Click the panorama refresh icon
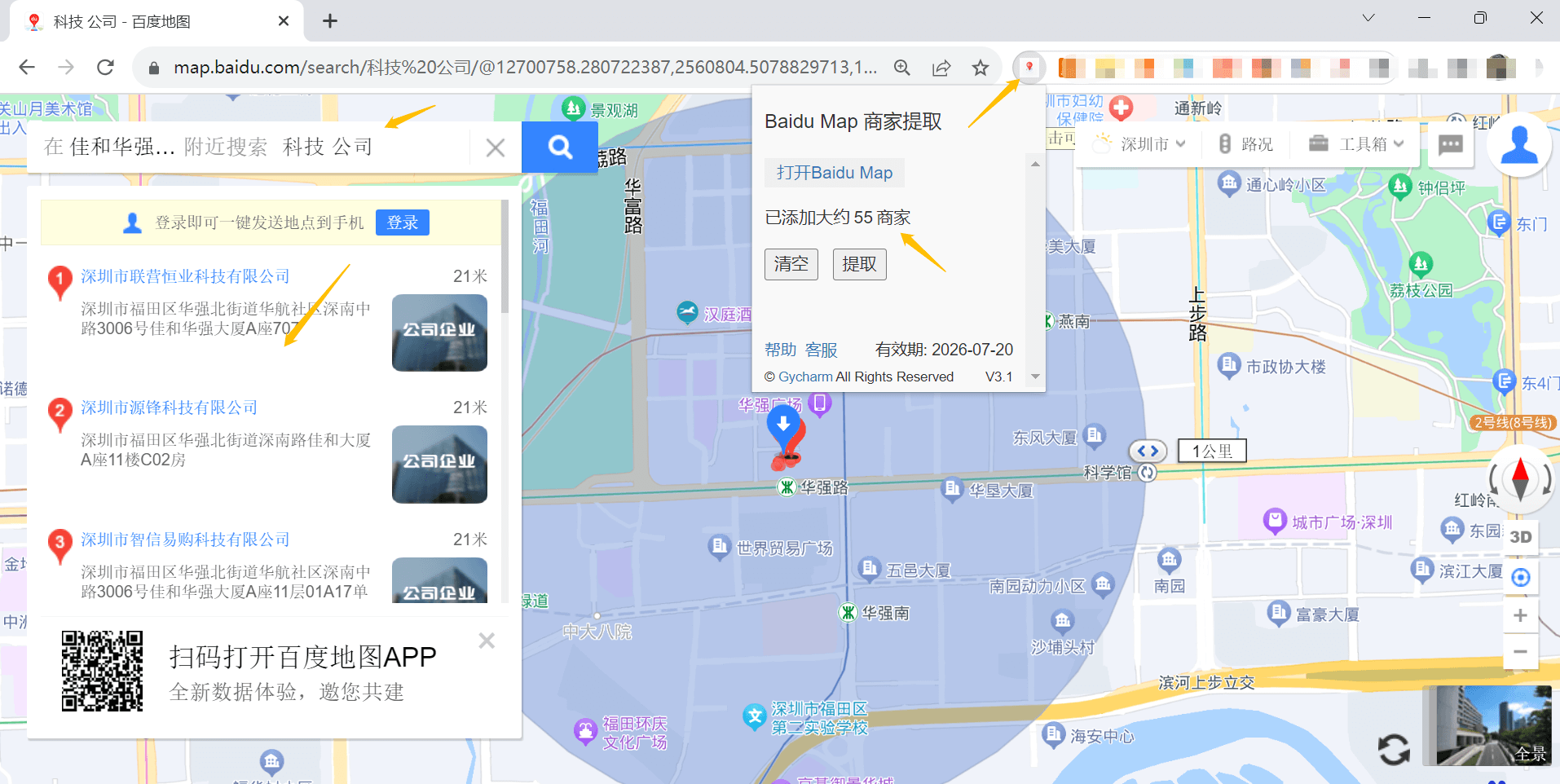The width and height of the screenshot is (1560, 784). tap(1394, 747)
